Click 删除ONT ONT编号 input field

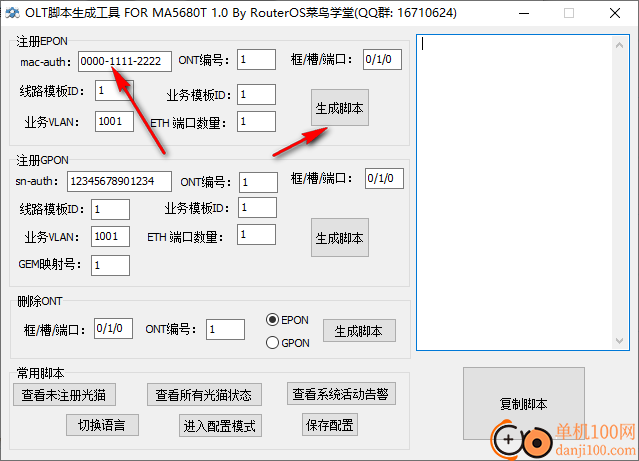pyautogui.click(x=225, y=329)
